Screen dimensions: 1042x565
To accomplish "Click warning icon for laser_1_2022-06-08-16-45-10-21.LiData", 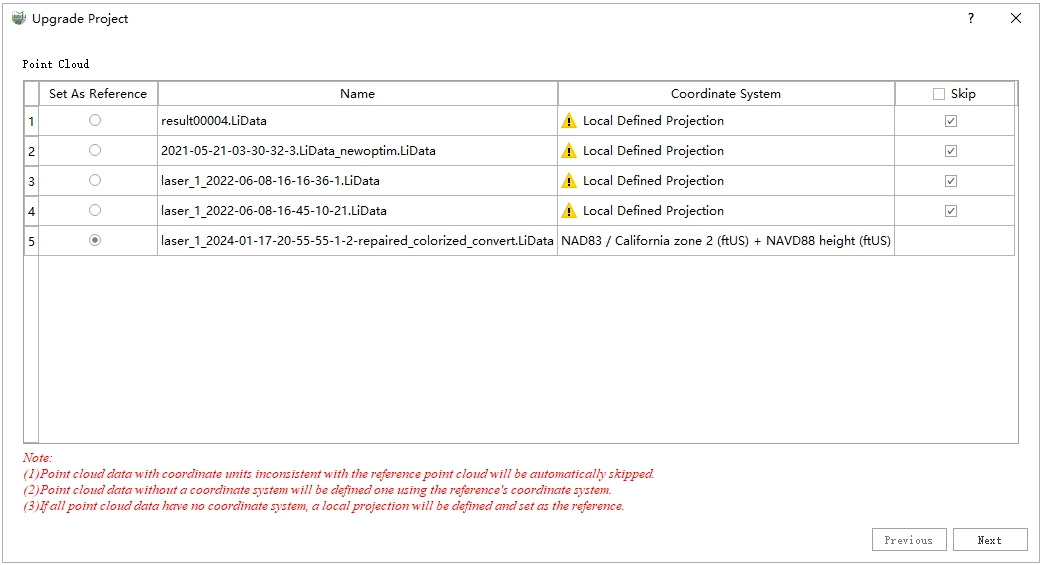I will pyautogui.click(x=569, y=211).
